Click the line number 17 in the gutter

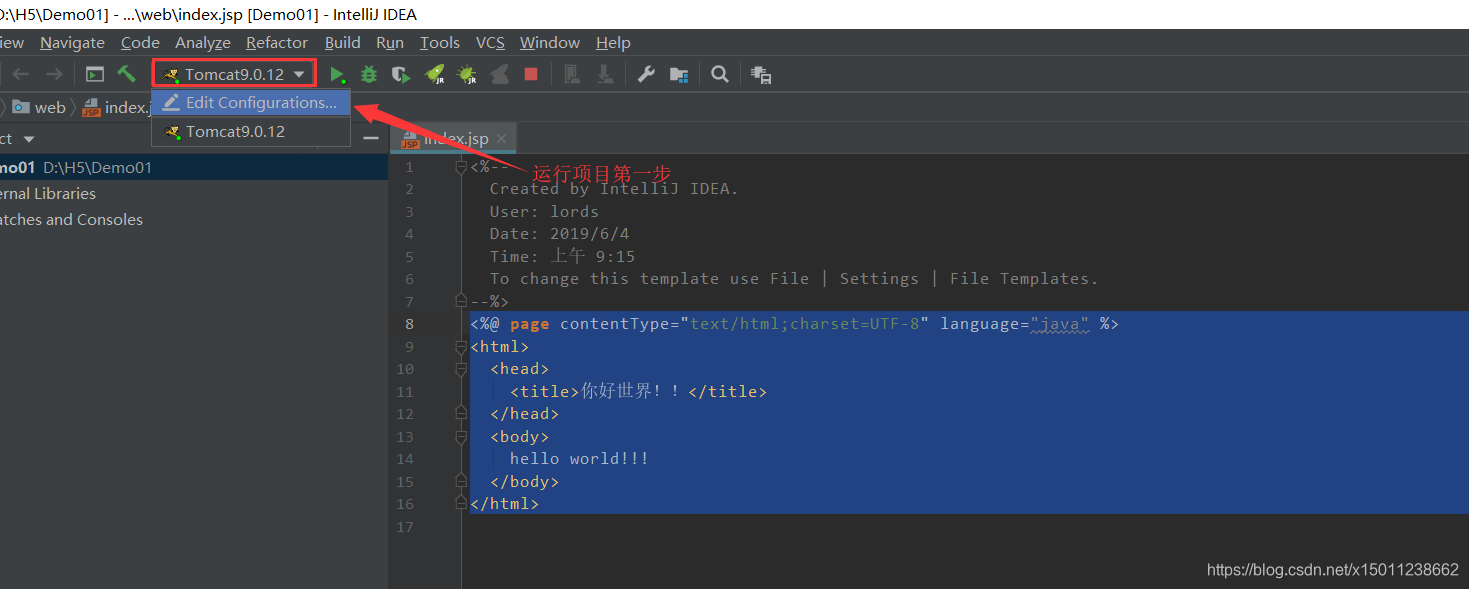405,527
